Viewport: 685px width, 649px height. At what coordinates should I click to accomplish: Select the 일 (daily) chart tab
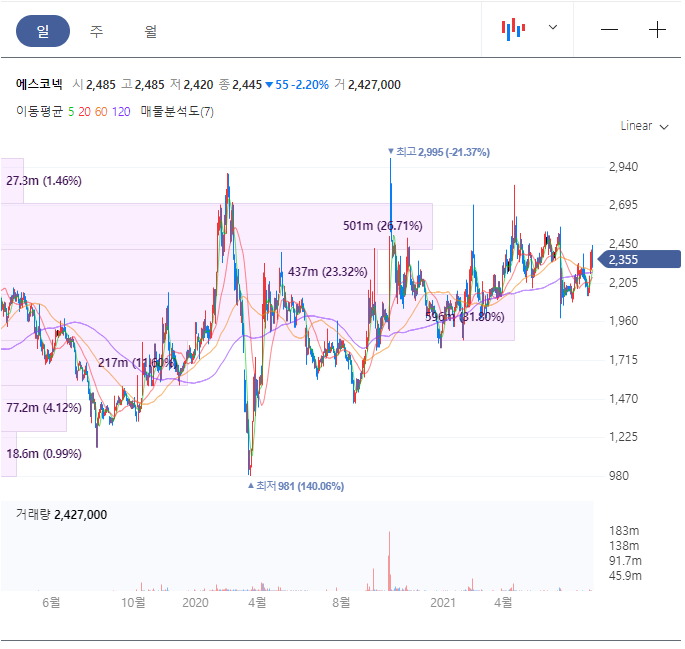pos(43,31)
